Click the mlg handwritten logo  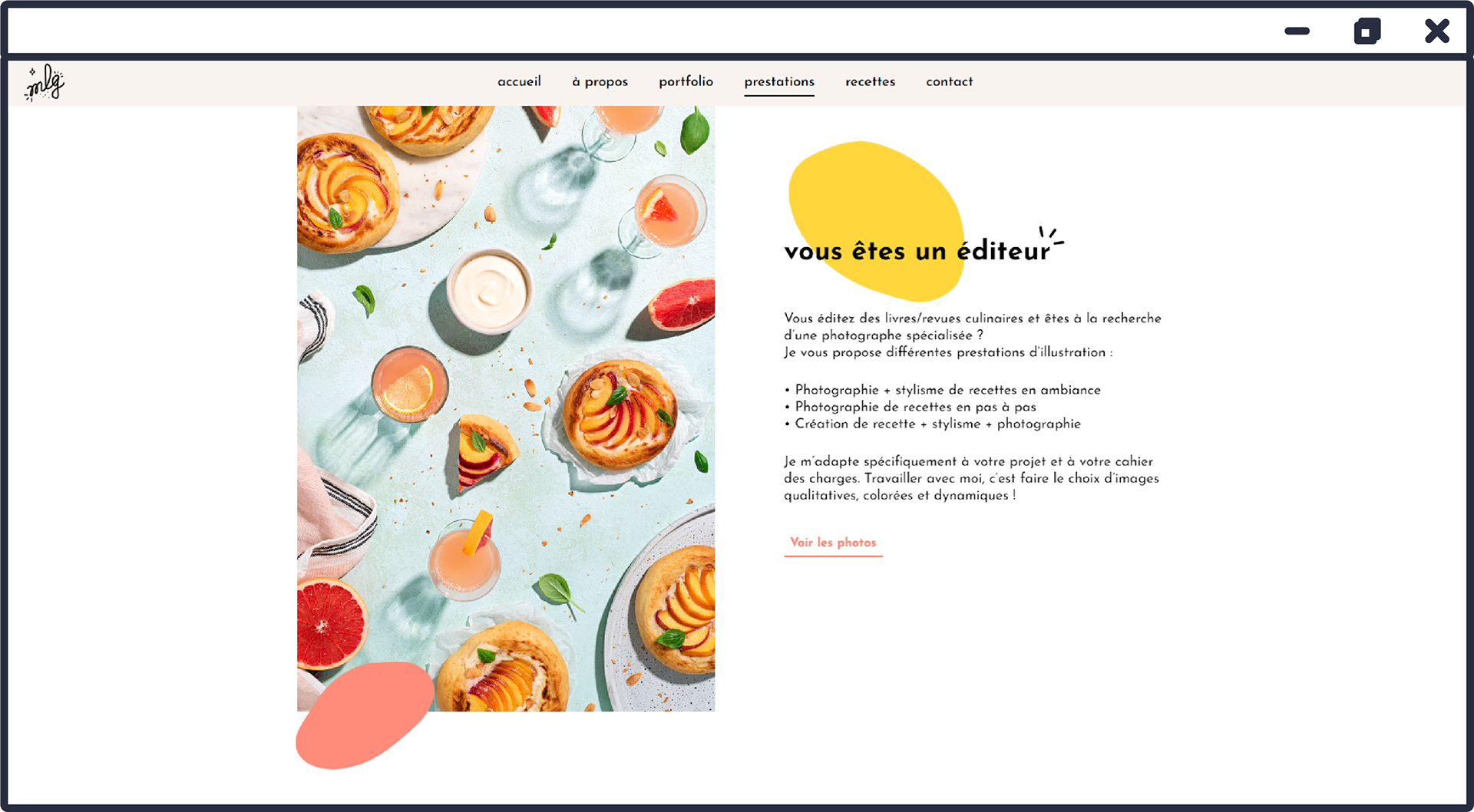point(45,83)
